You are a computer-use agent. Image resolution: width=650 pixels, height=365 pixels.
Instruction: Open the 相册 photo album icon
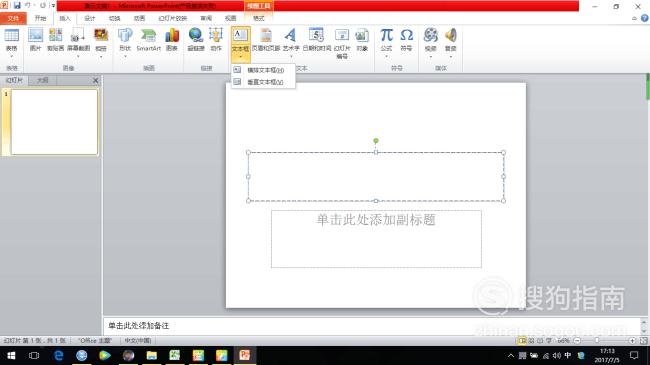point(101,35)
